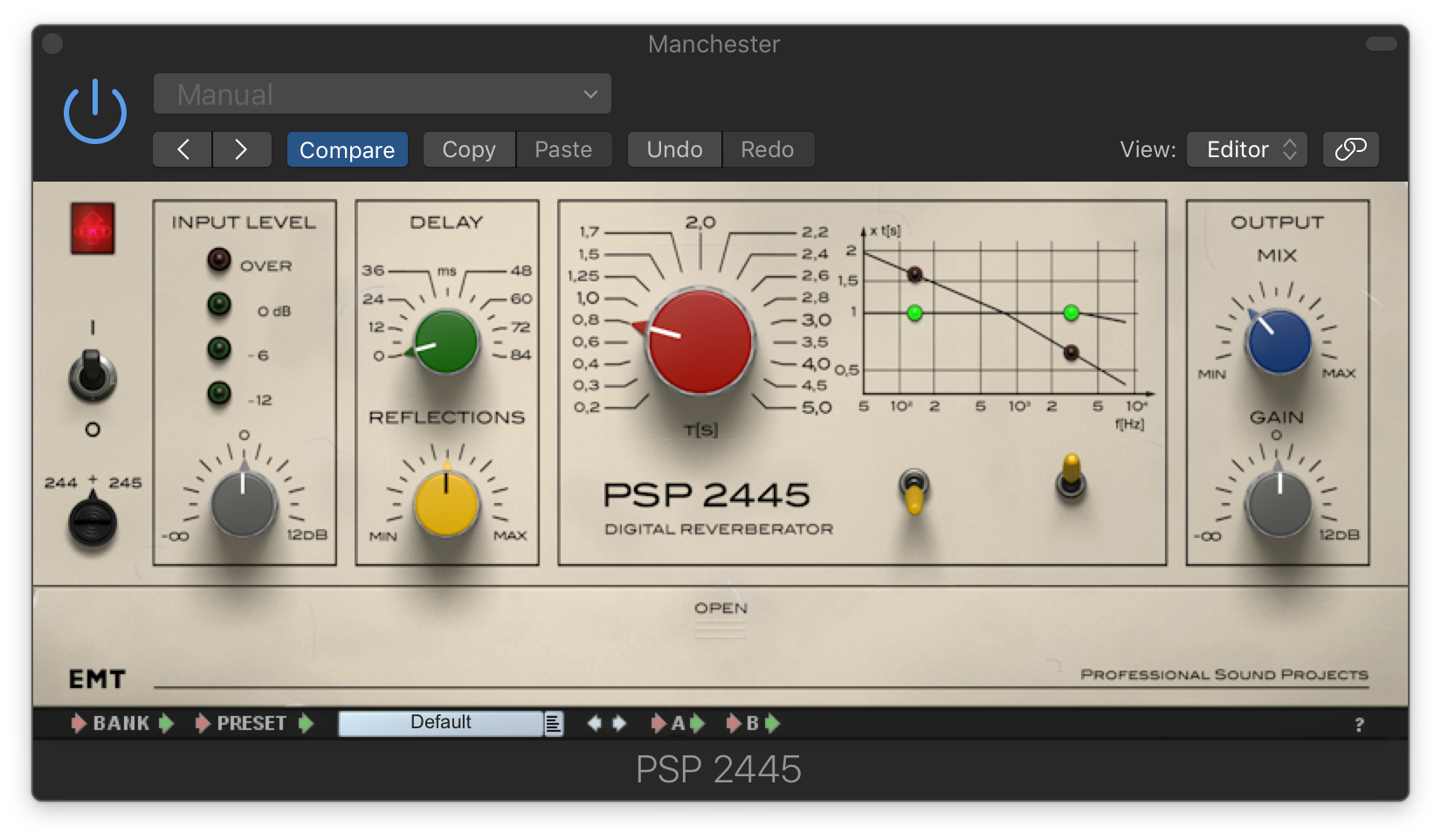Viewport: 1441px width, 840px height.
Task: Click the upper dark red graph point
Action: tap(914, 274)
